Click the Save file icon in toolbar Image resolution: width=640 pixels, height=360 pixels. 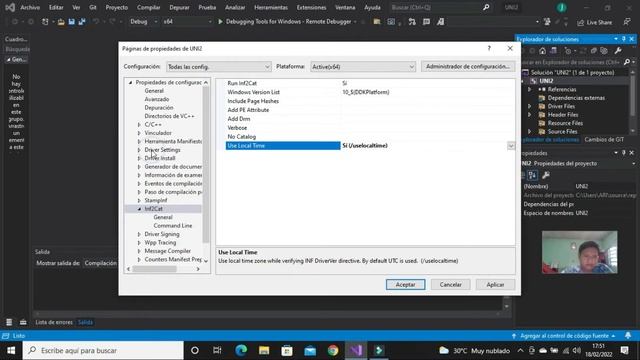pos(71,22)
